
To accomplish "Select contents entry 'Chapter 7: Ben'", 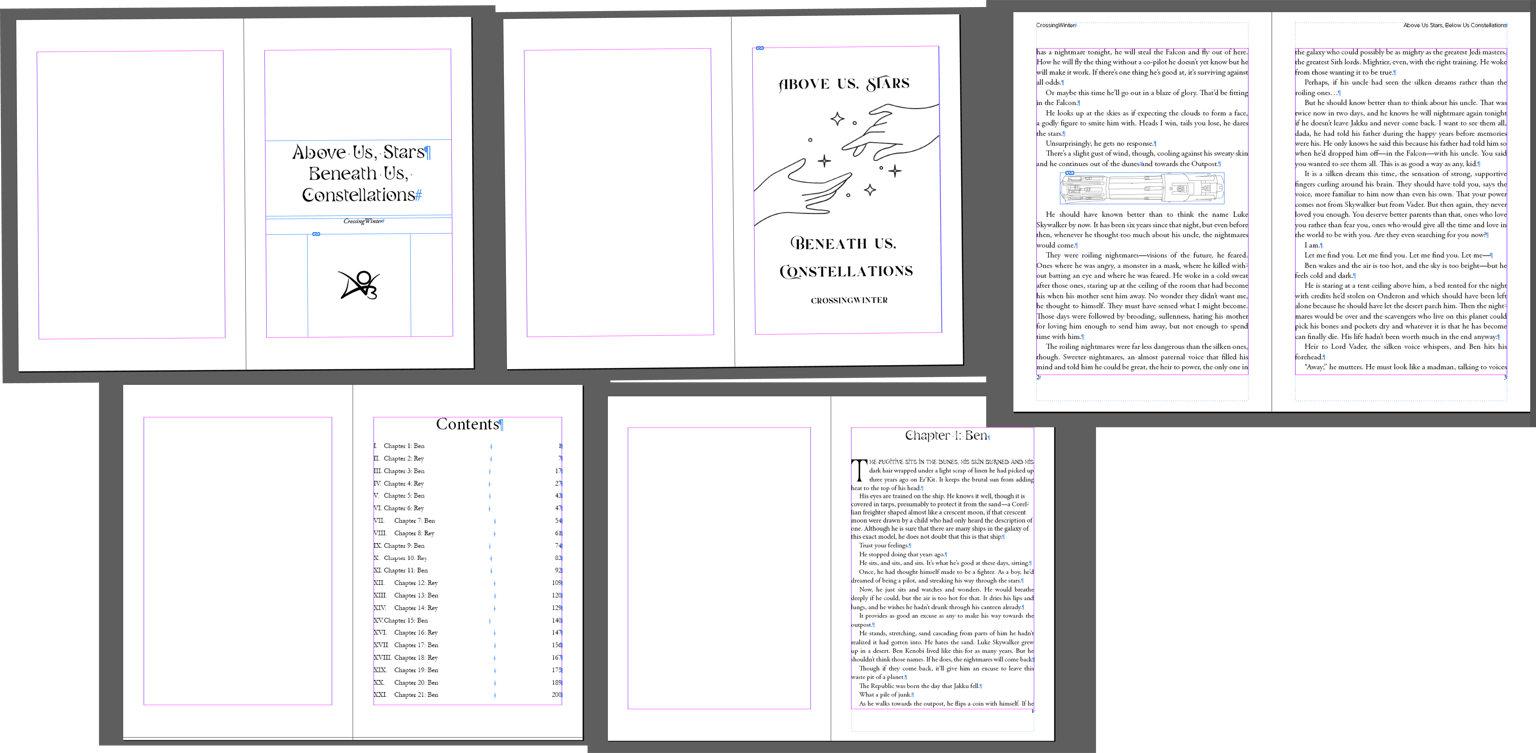I will (x=415, y=521).
